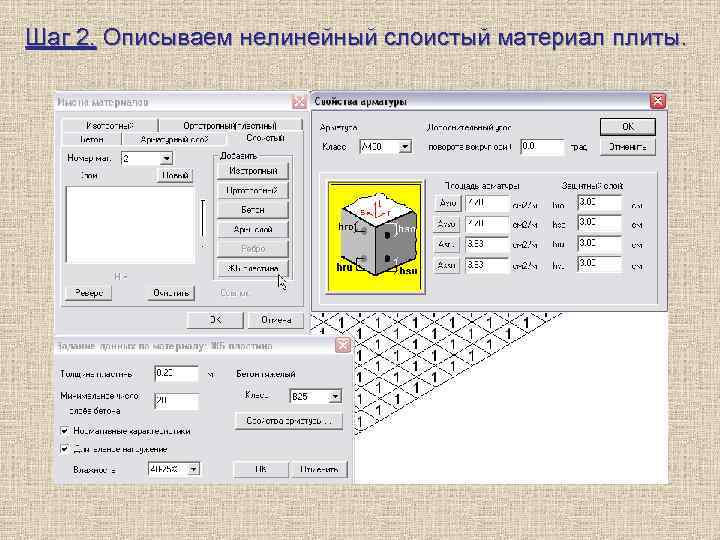Click the hso protective layer field
Image resolution: width=720 pixels, height=540 pixels.
600,223
